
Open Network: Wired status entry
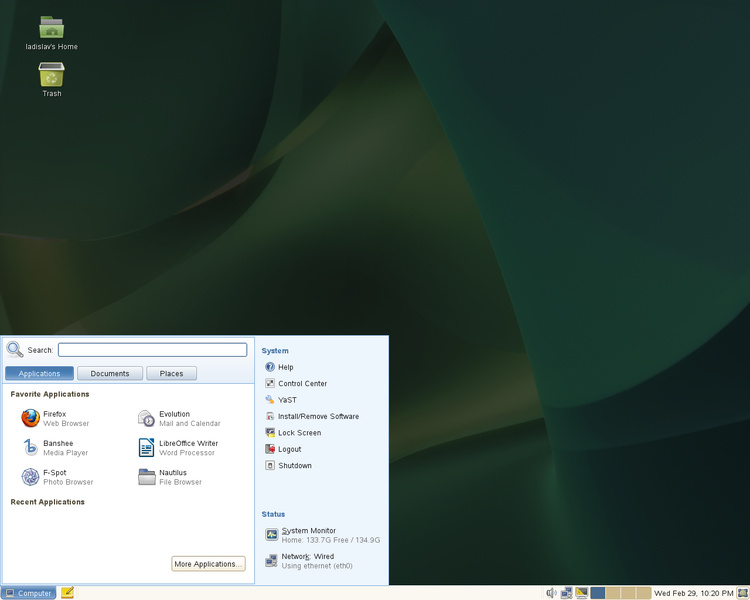[309, 561]
